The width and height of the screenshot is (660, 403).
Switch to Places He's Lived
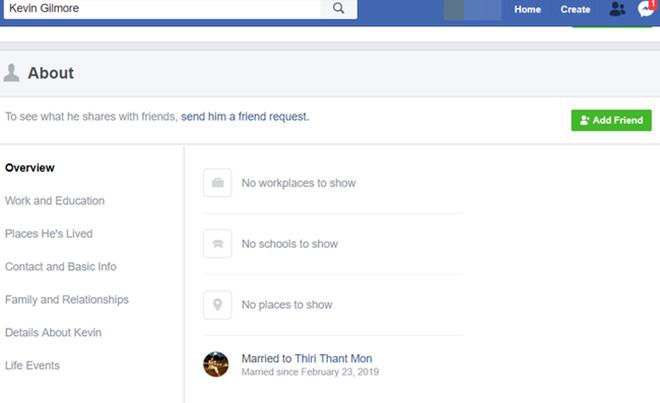point(49,234)
